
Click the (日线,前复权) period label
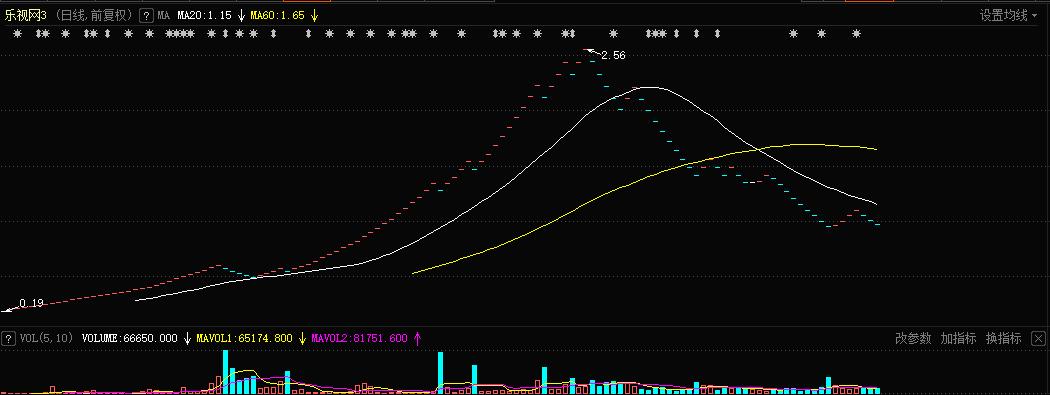point(94,15)
